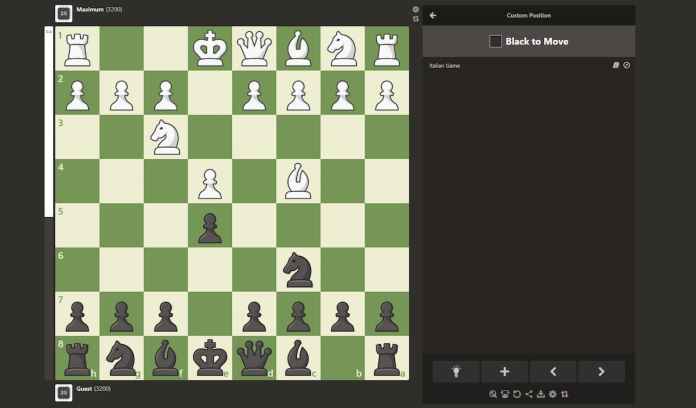Screen dimensions: 696x408
Task: Click the download icon in bottom toolbar
Action: 541,394
